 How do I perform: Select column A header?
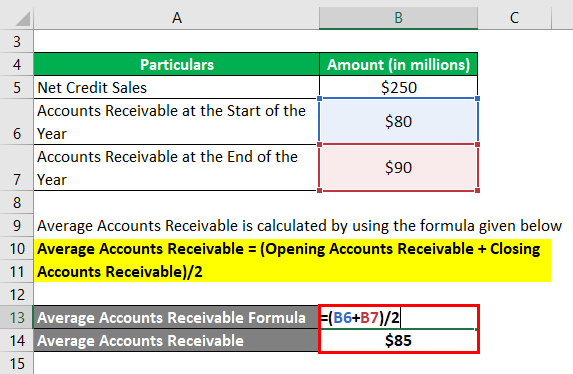pyautogui.click(x=177, y=18)
